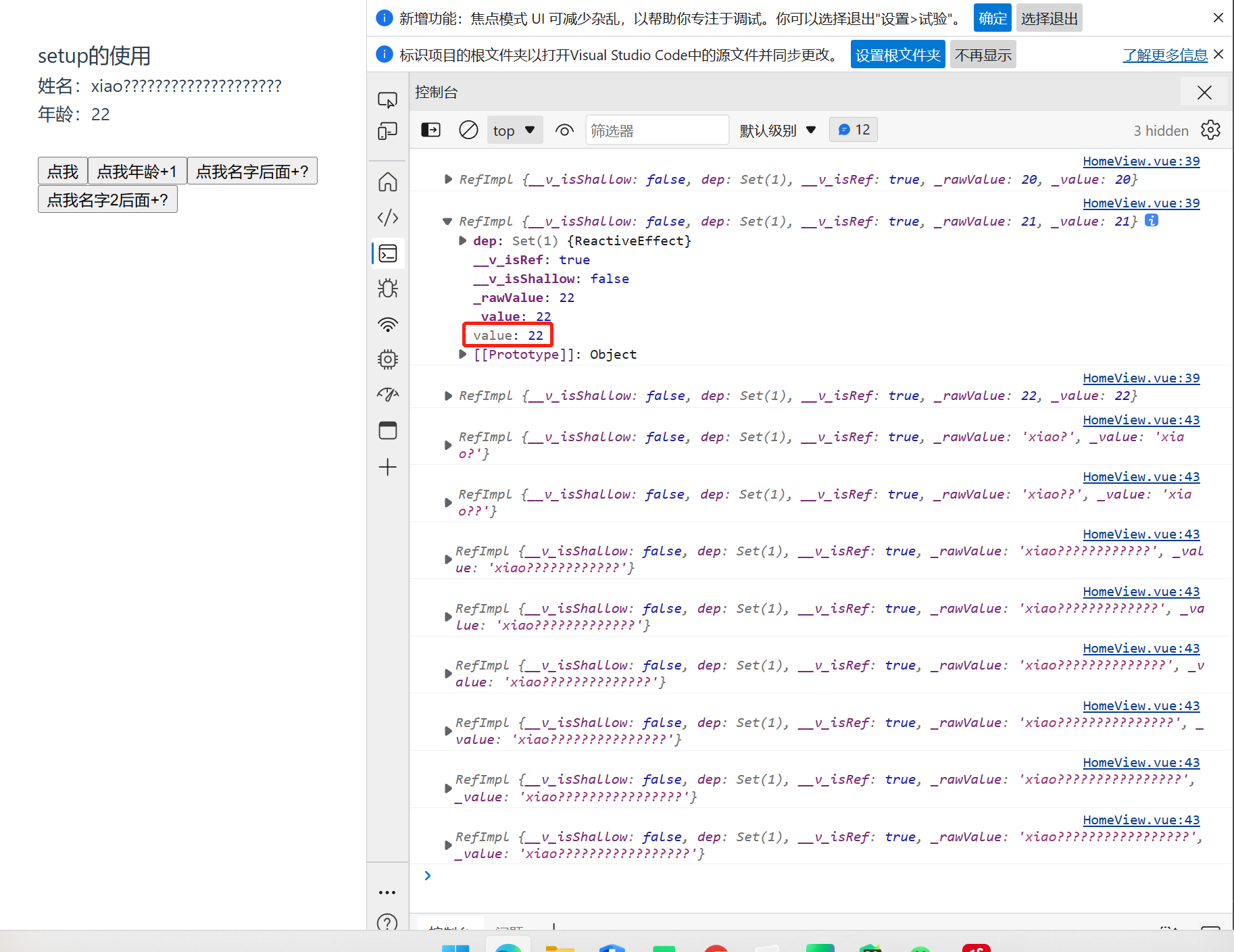This screenshot has height=952, width=1234.
Task: Expand the RefImpl entry with _rawValue 22
Action: (x=447, y=396)
